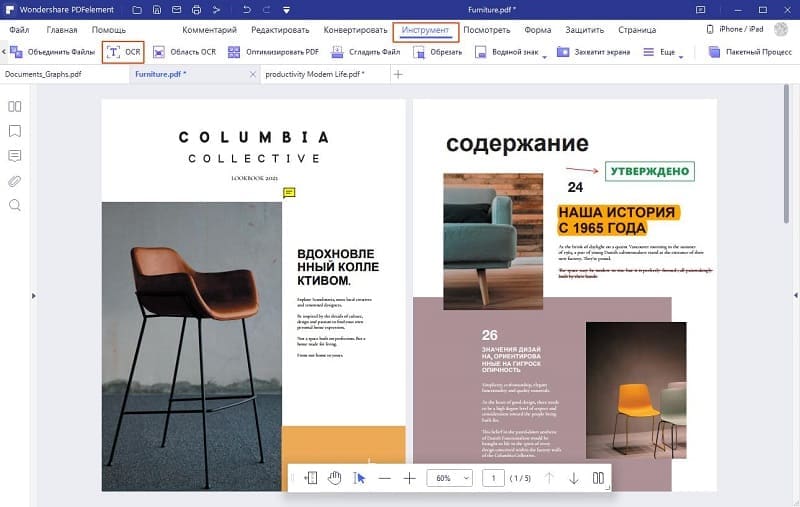The height and width of the screenshot is (507, 800).
Task: Open the yellow sticky note comment
Action: [289, 192]
